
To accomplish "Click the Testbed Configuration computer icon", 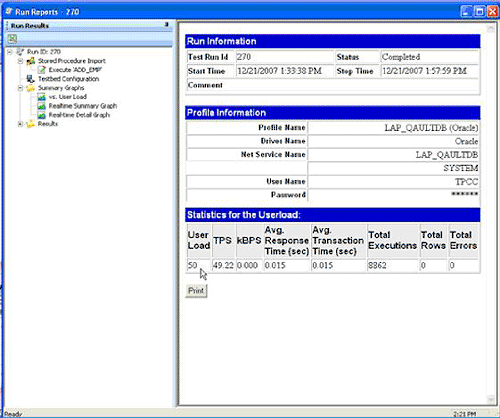I will (31, 79).
